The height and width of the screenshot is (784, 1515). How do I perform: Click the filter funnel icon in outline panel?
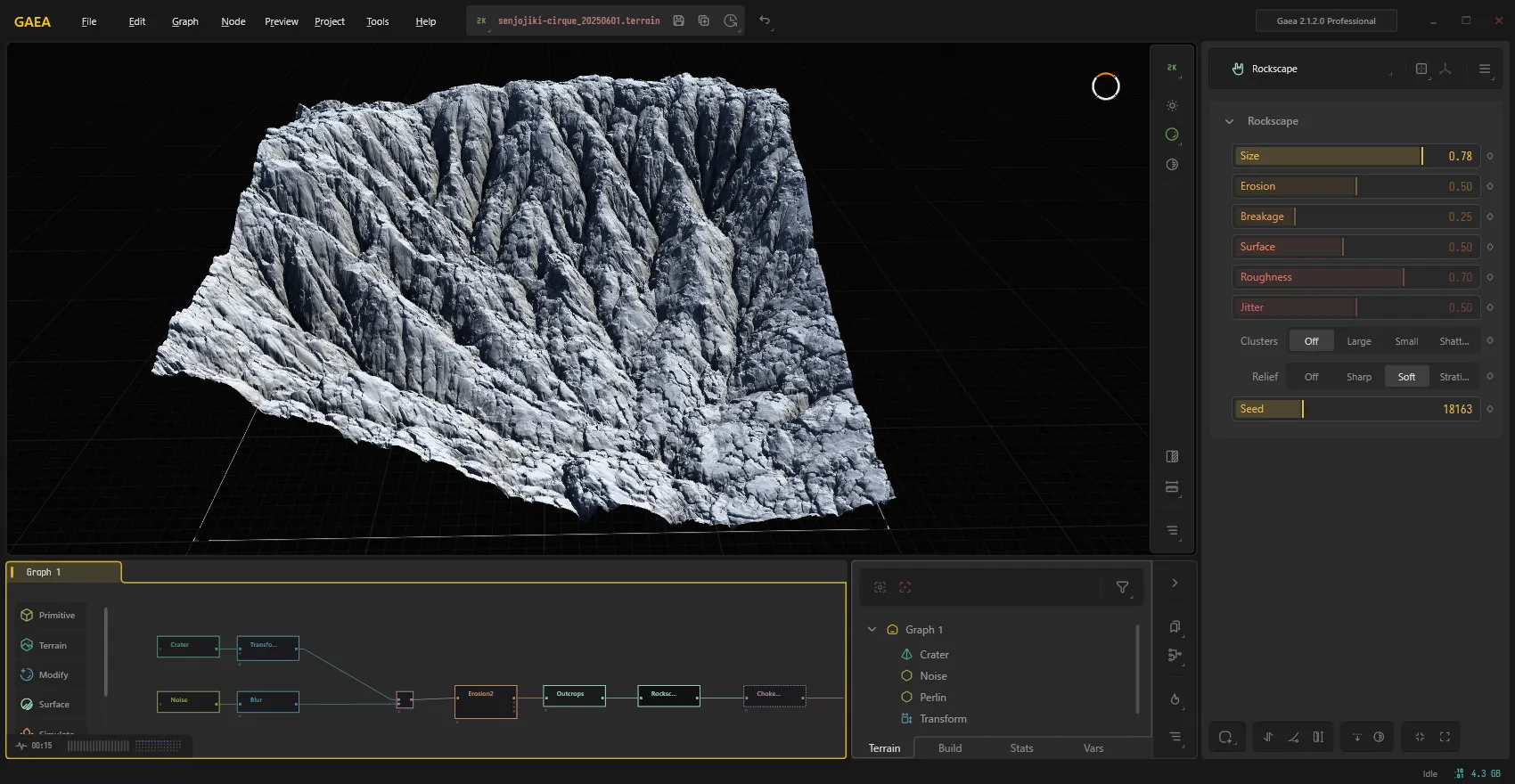pyautogui.click(x=1122, y=587)
